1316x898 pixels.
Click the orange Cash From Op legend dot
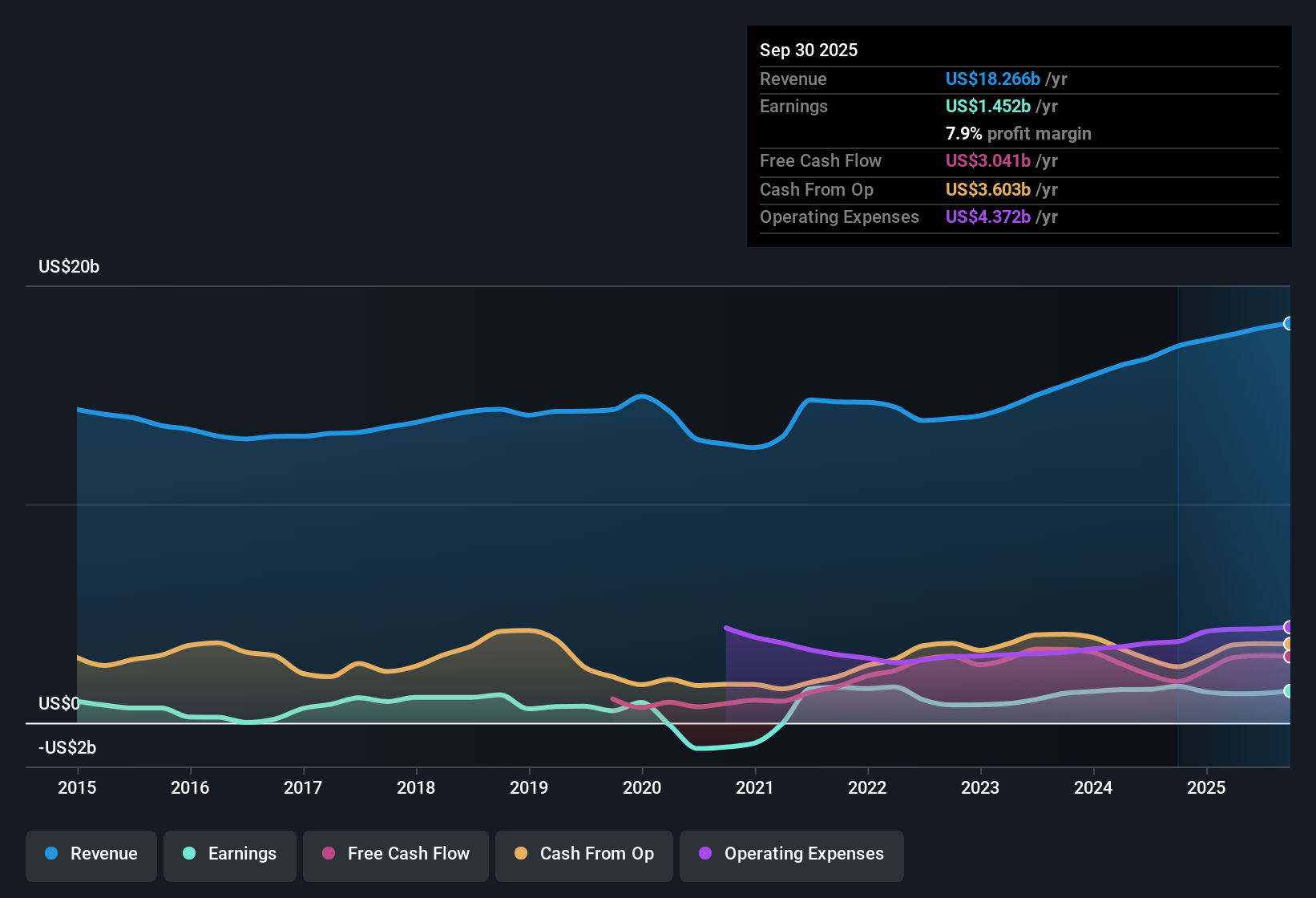tap(520, 854)
